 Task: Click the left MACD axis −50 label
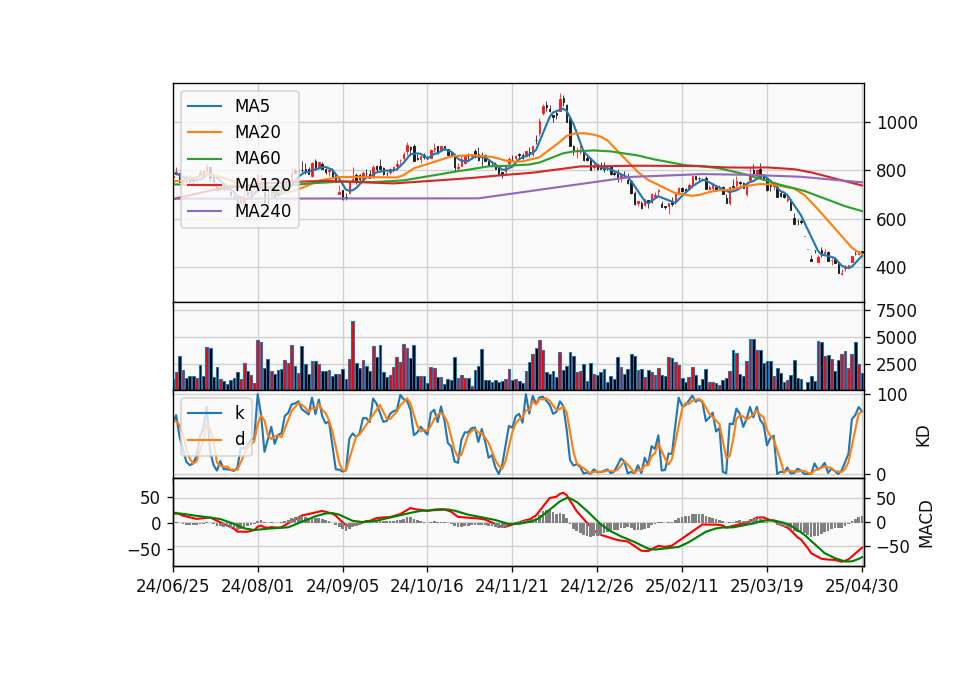[x=144, y=550]
